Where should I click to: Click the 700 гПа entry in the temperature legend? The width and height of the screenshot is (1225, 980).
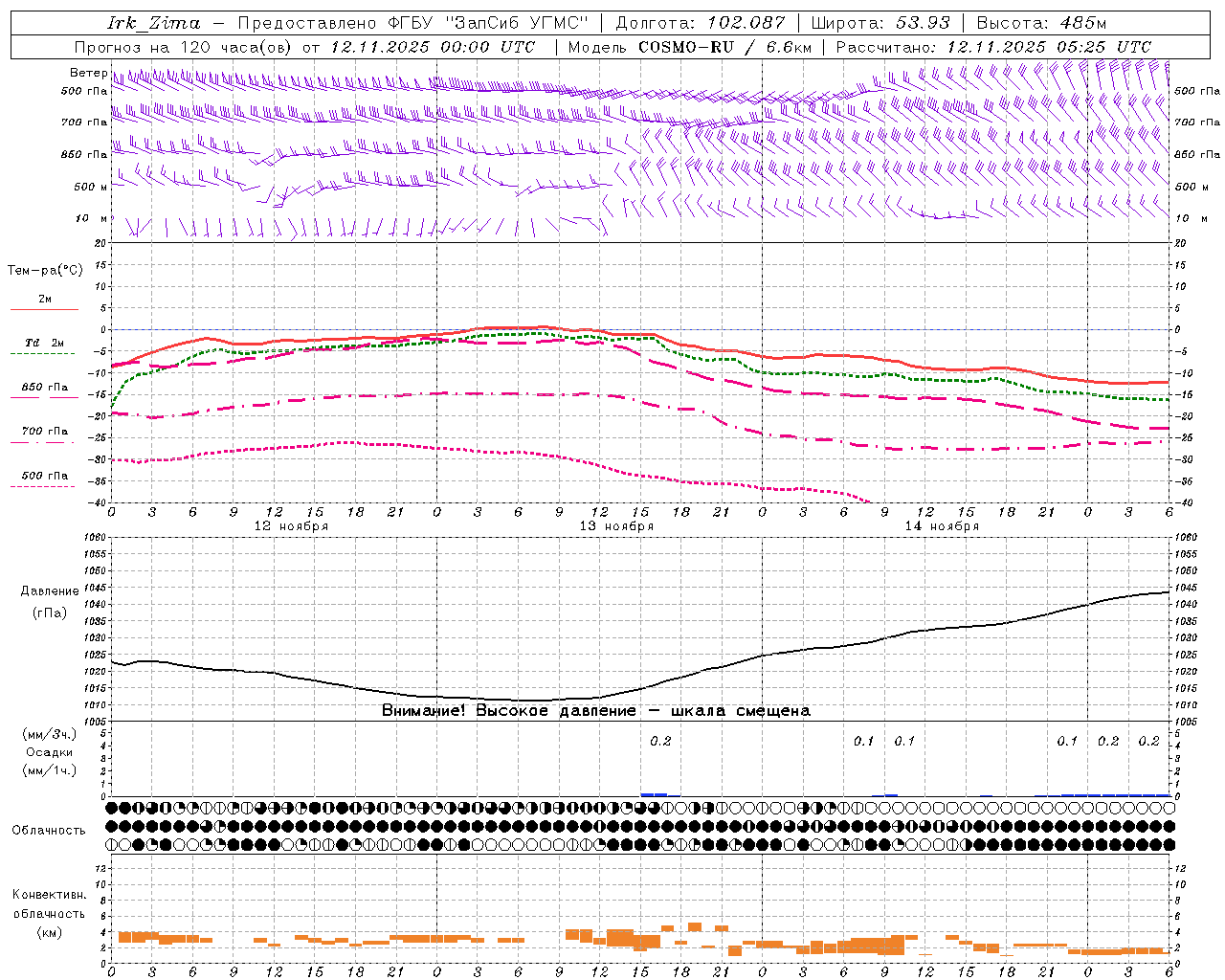tap(45, 432)
